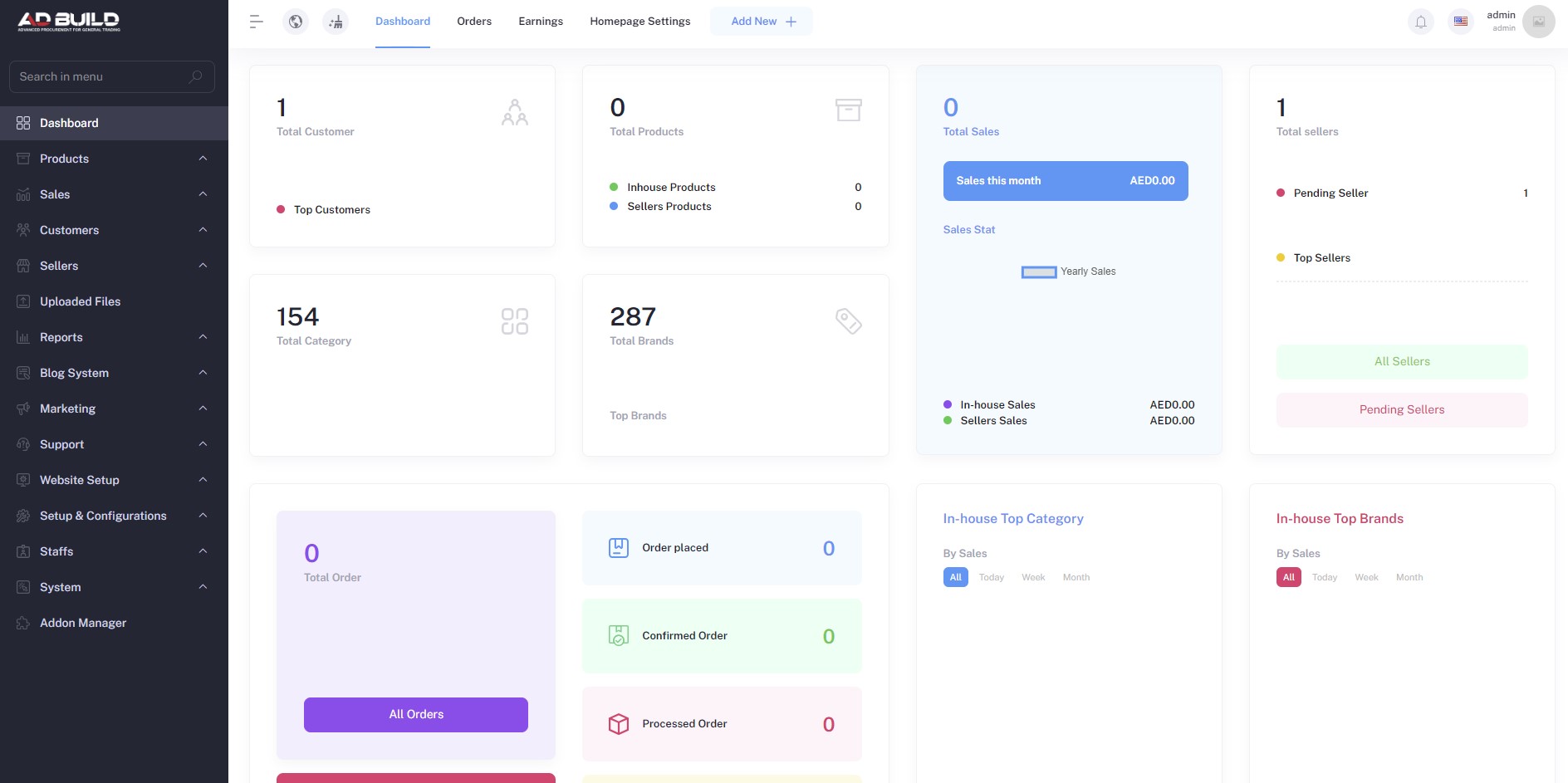Open the Earnings top tab

coord(541,22)
